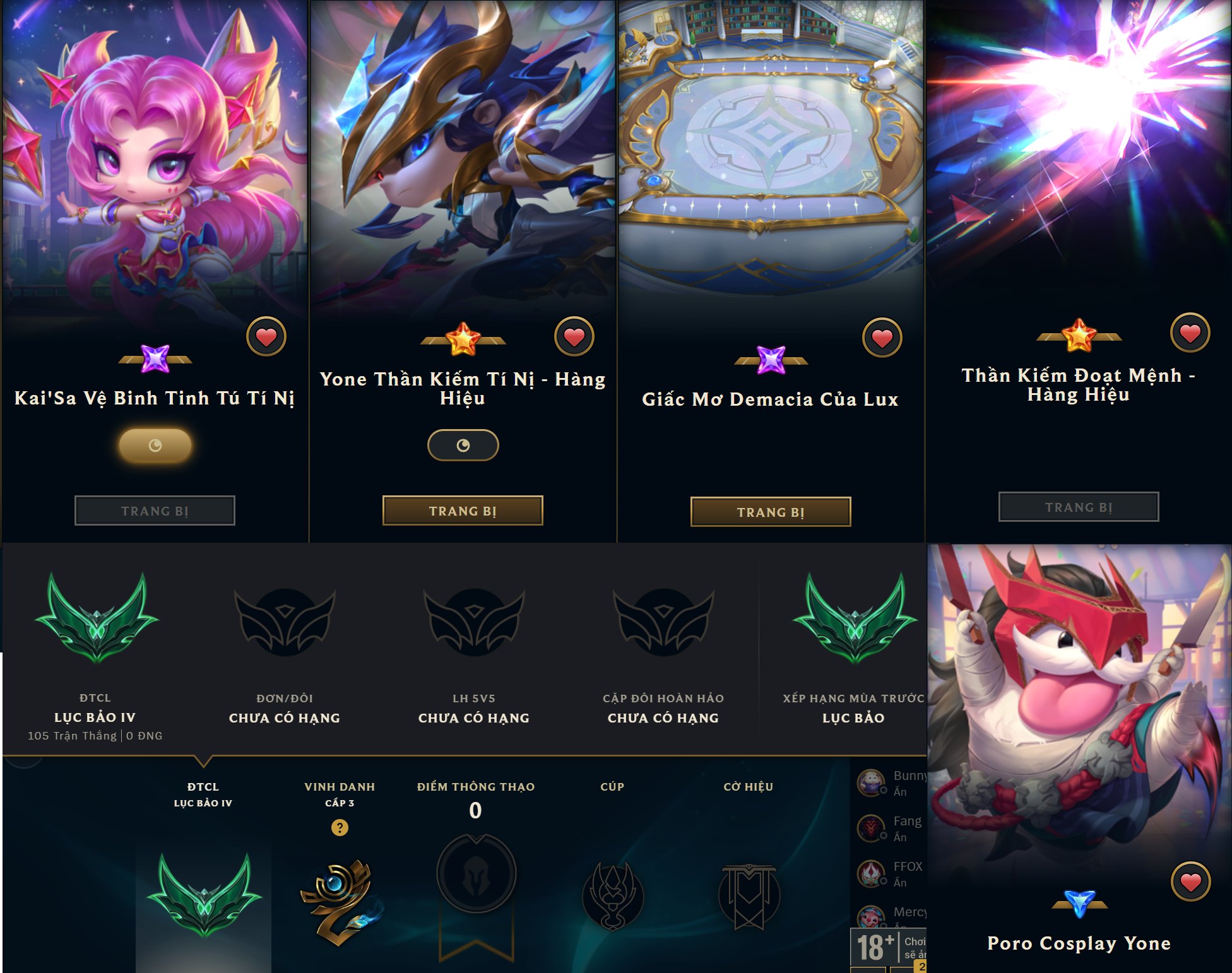Select friend Fang in the friends list
1232x973 pixels.
[891, 828]
